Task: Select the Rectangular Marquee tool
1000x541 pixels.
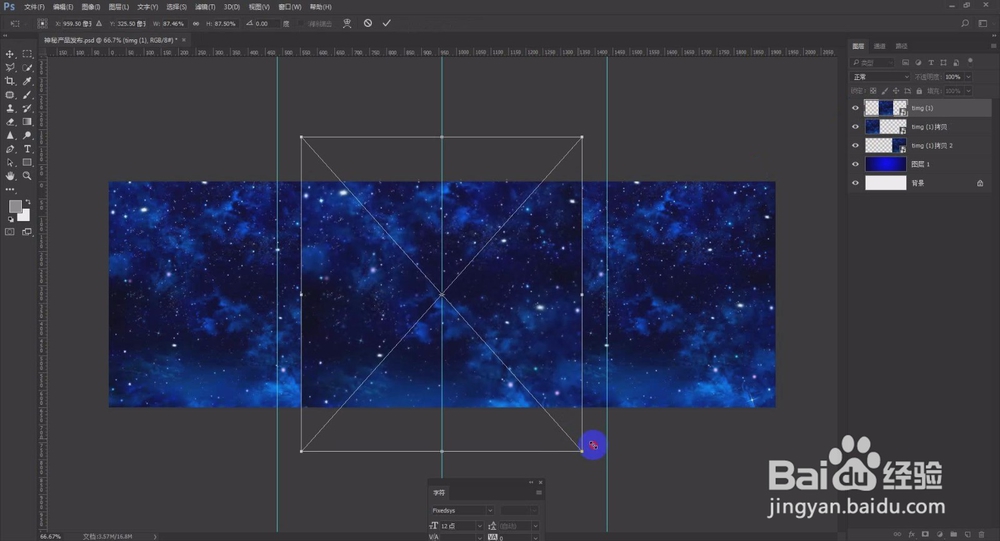Action: click(x=27, y=54)
